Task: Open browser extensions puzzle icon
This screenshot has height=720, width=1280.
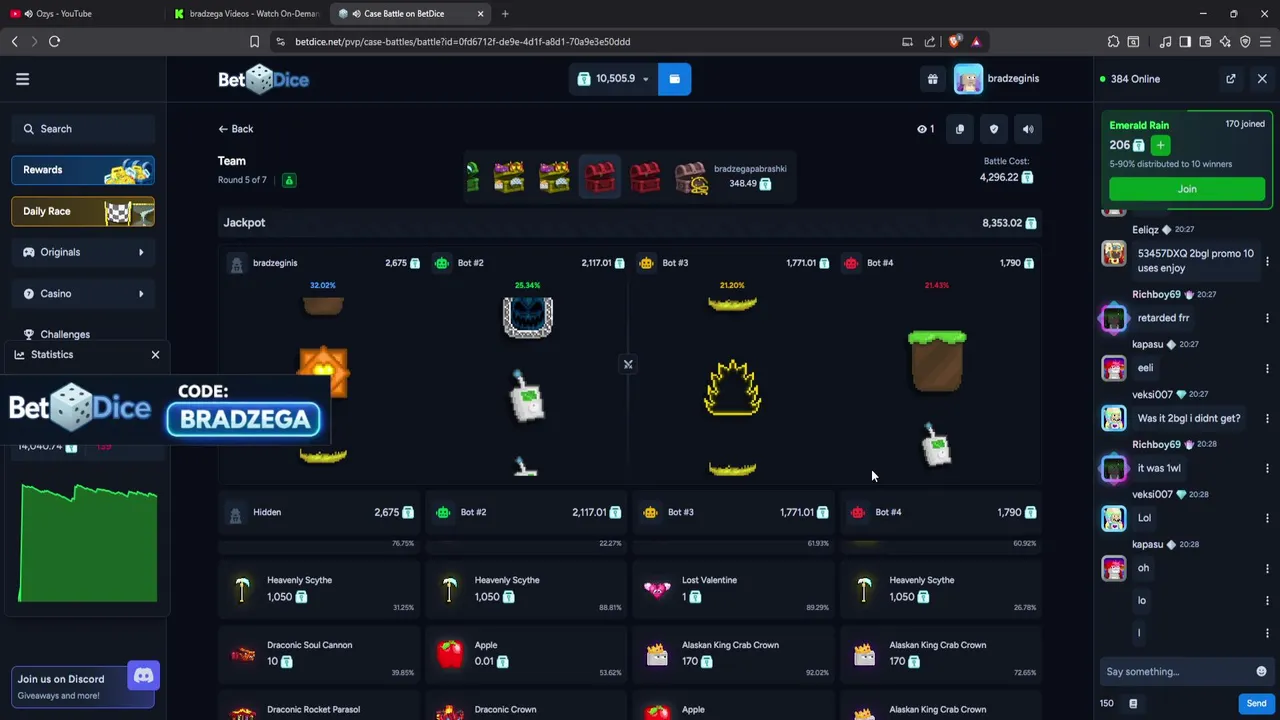Action: (x=1113, y=42)
